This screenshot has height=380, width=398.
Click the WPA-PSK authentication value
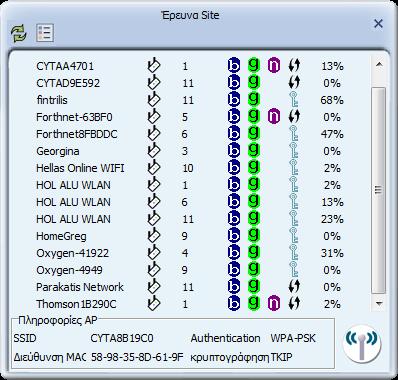click(x=293, y=338)
